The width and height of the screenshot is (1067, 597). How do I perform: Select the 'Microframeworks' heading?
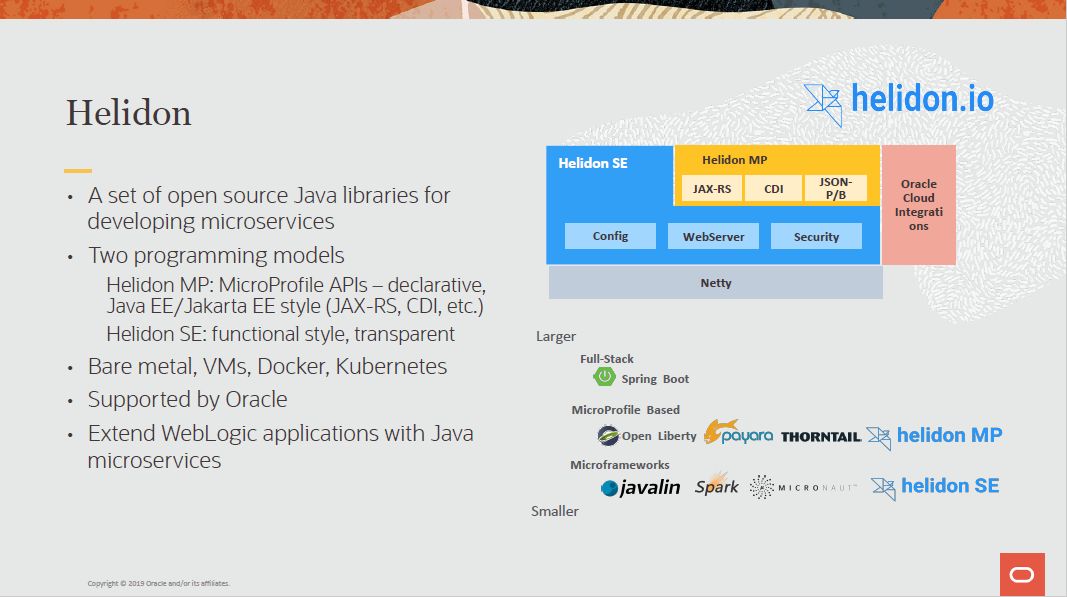pos(619,465)
